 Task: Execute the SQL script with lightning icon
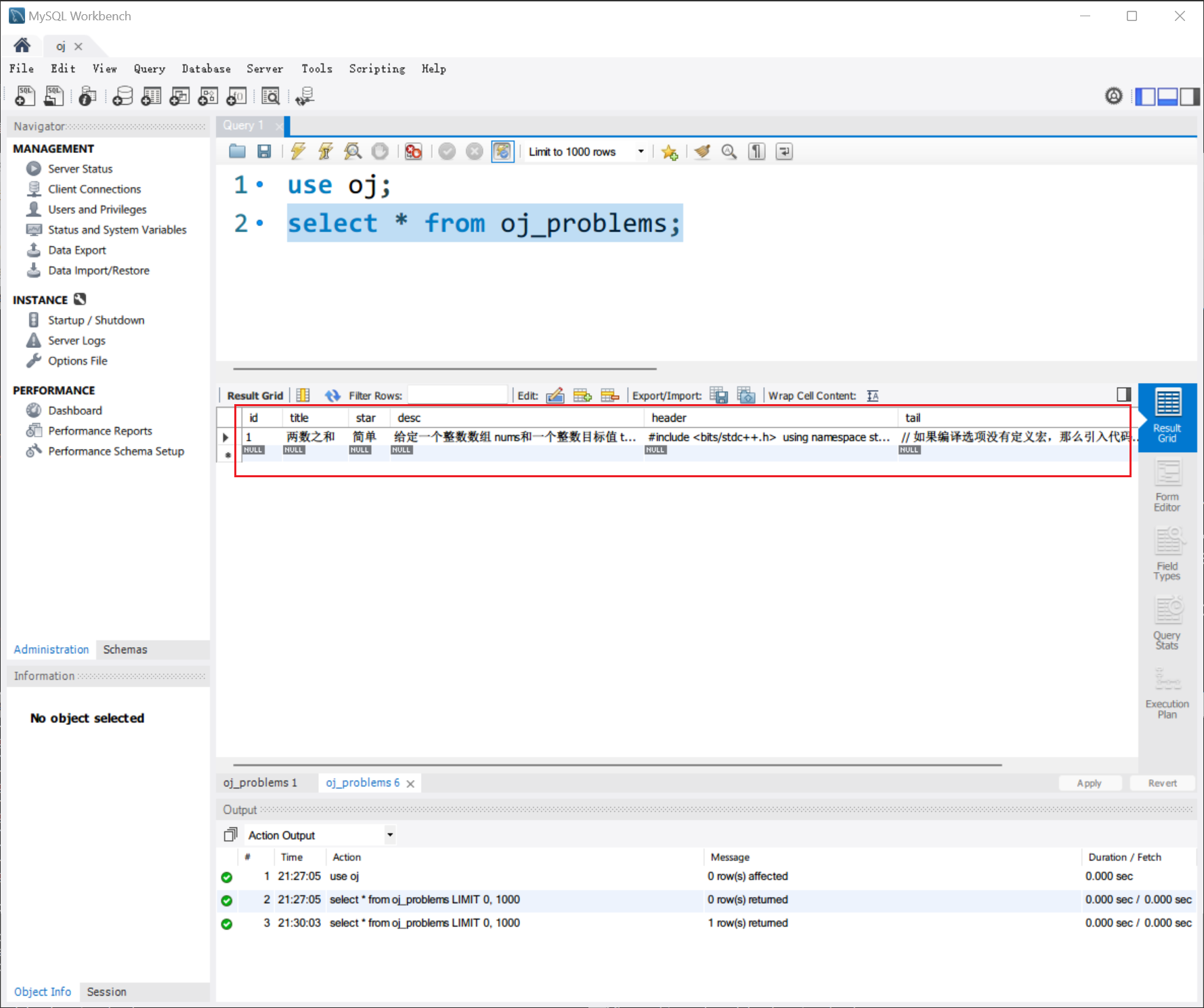click(x=298, y=152)
